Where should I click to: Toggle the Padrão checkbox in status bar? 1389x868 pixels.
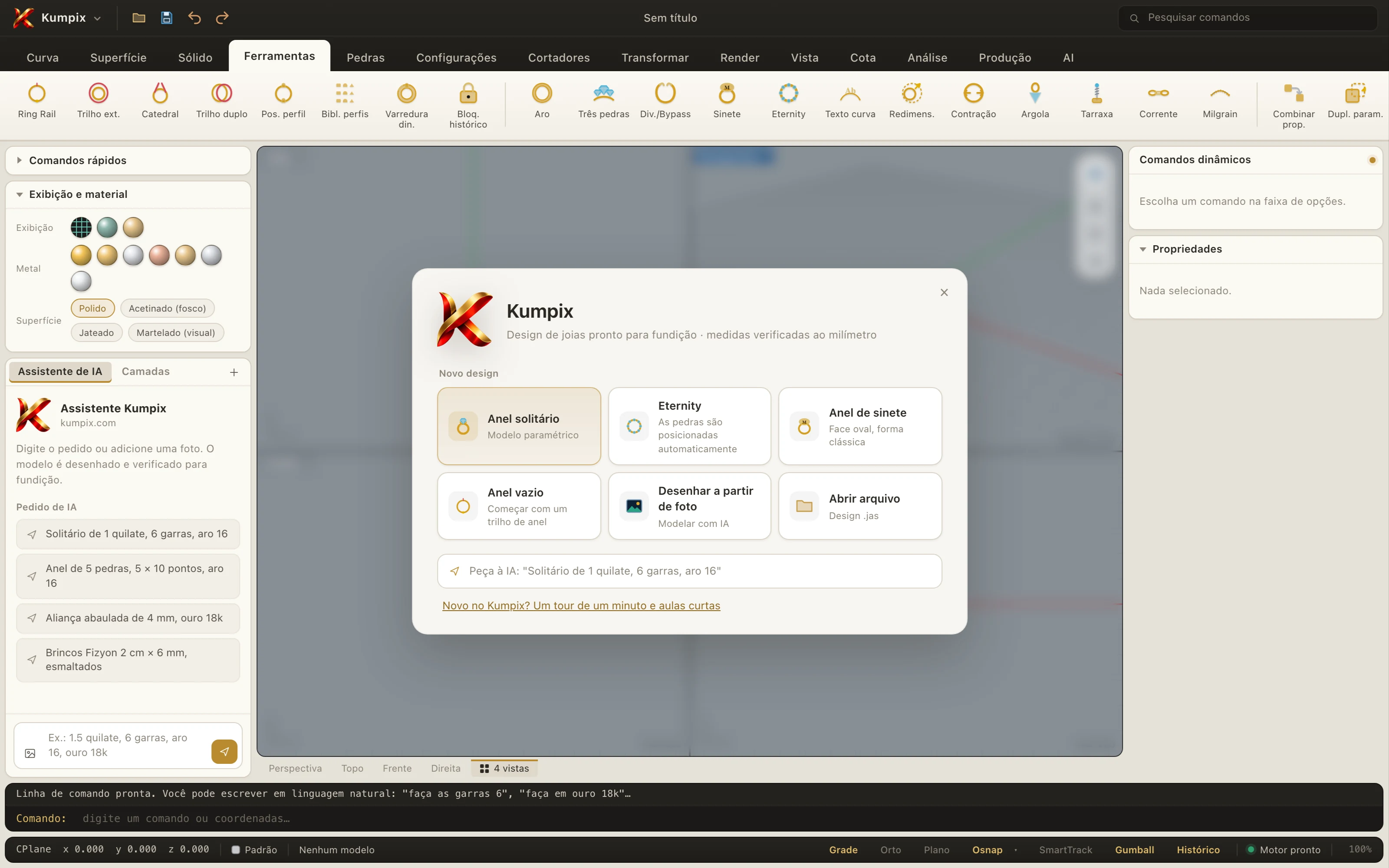(x=235, y=850)
